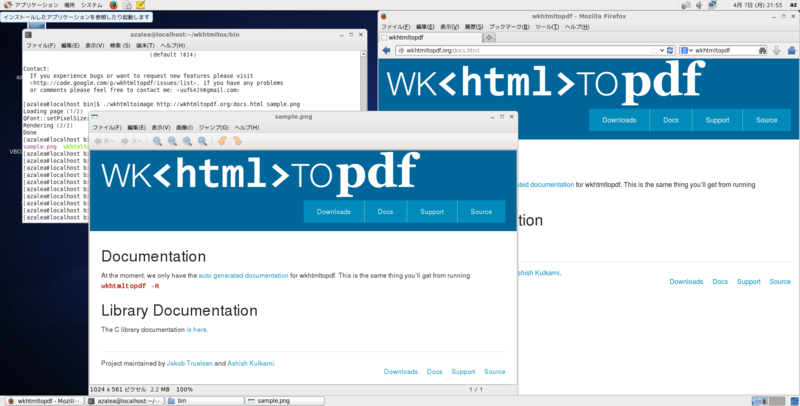
Task: Click the update notification tray icon
Action: click(x=686, y=5)
